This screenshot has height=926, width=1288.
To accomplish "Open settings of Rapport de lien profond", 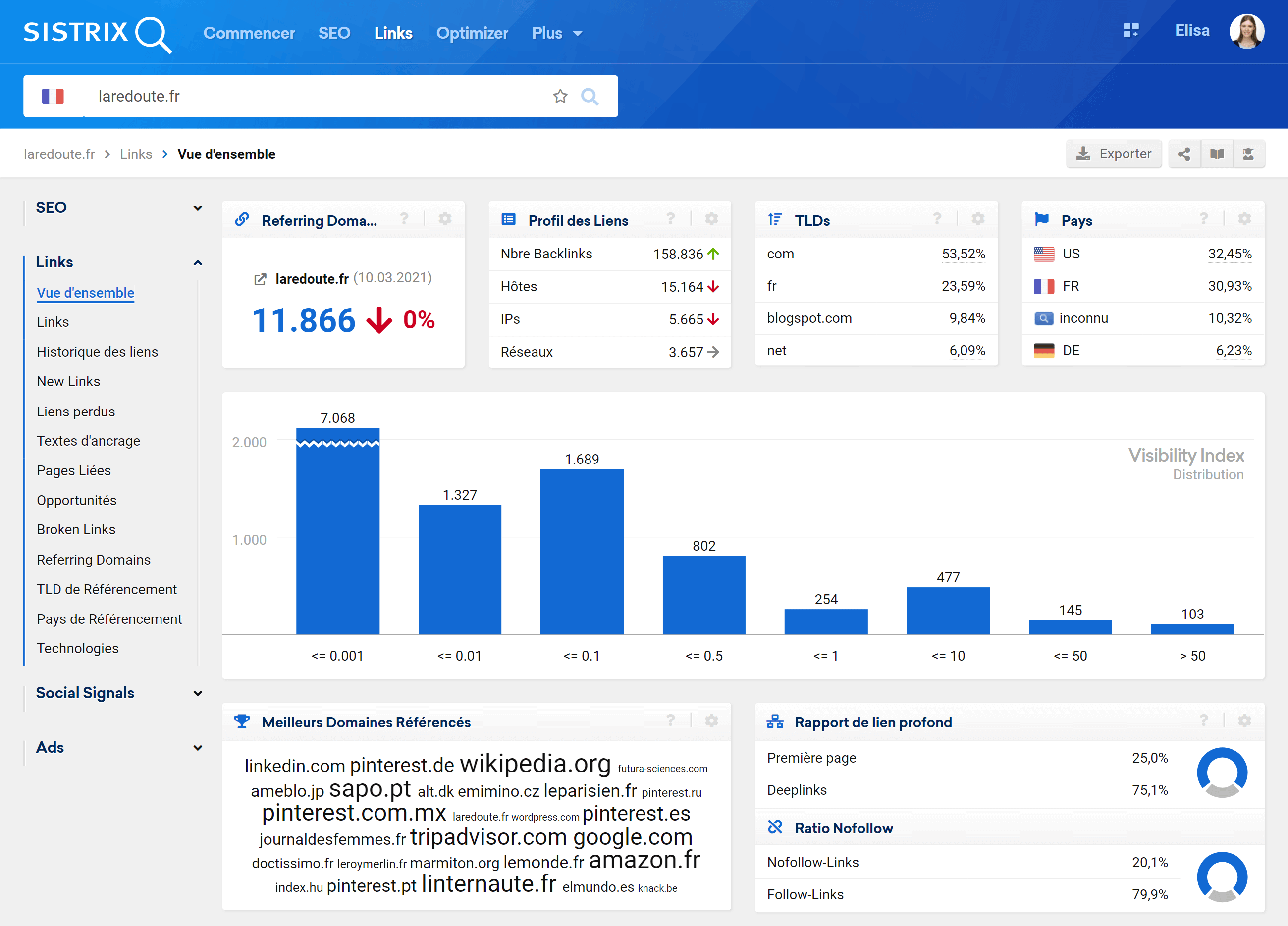I will tap(1244, 721).
